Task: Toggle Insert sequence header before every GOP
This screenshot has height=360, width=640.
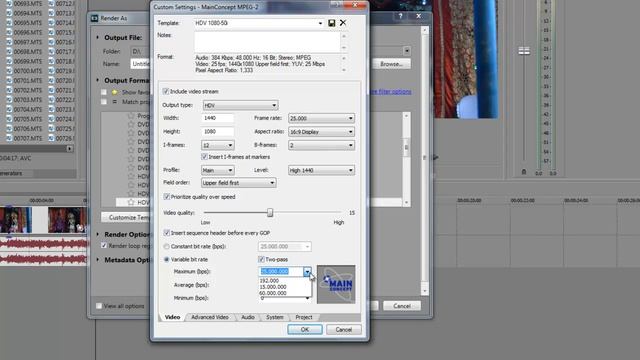Action: 167,233
